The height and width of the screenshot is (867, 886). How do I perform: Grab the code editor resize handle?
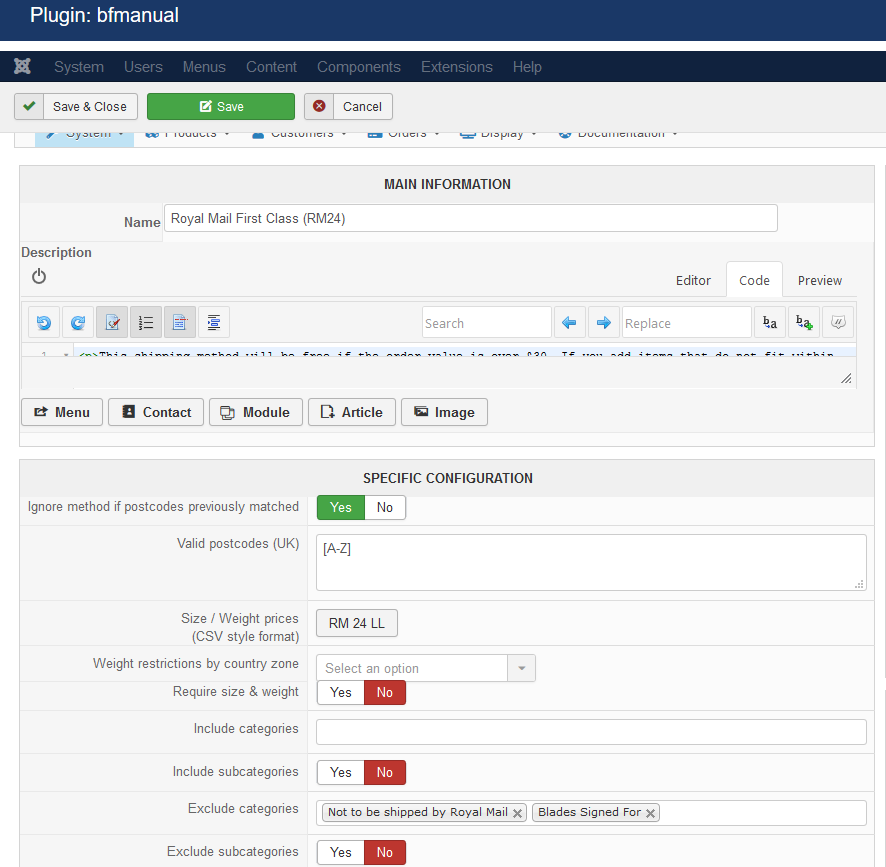tap(846, 379)
